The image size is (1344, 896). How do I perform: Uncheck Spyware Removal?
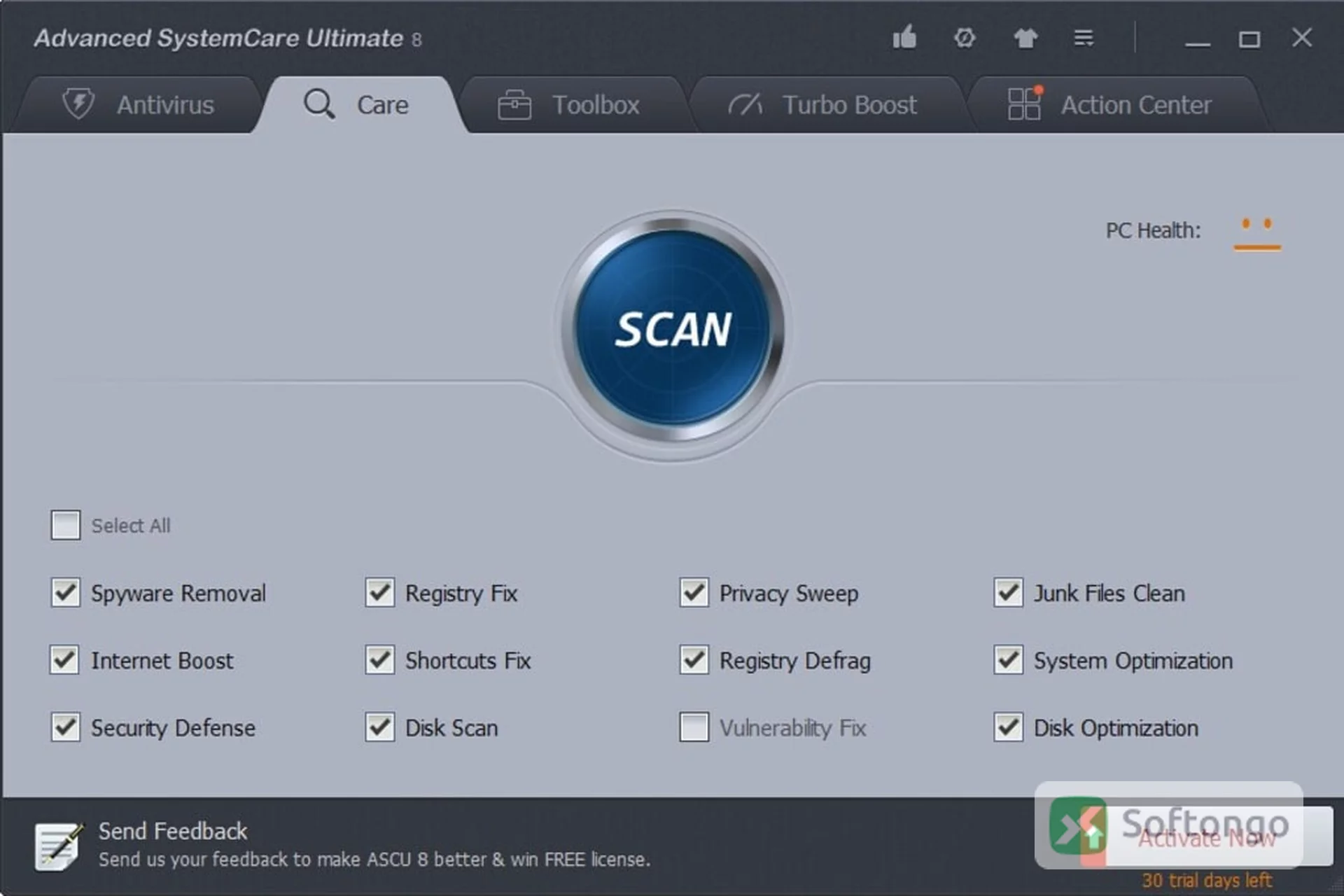pos(66,593)
